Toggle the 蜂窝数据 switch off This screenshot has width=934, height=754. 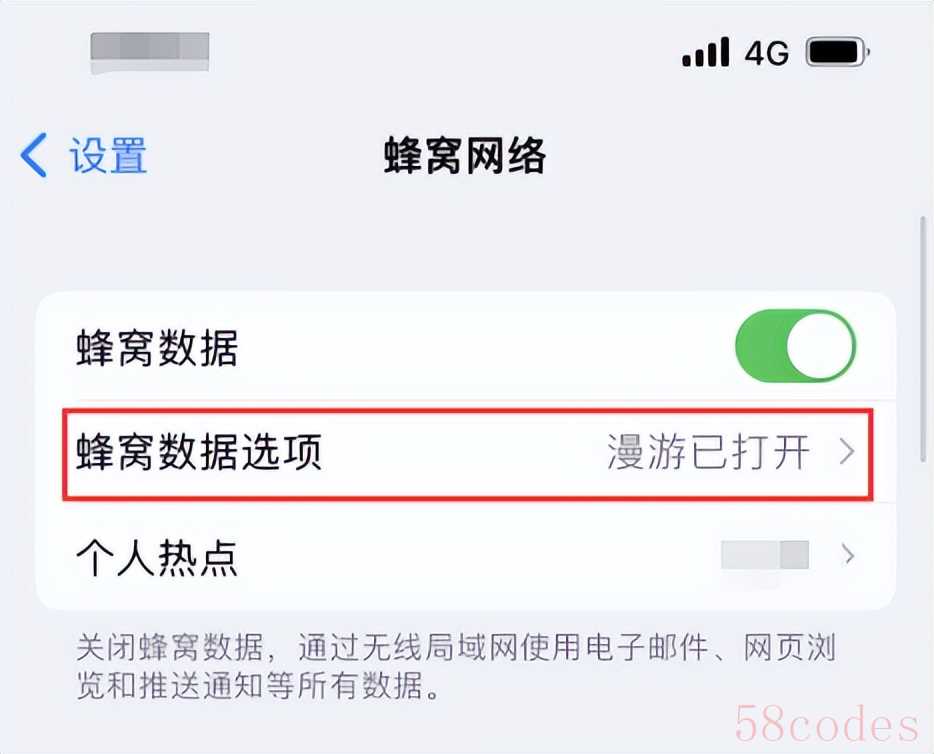[796, 345]
